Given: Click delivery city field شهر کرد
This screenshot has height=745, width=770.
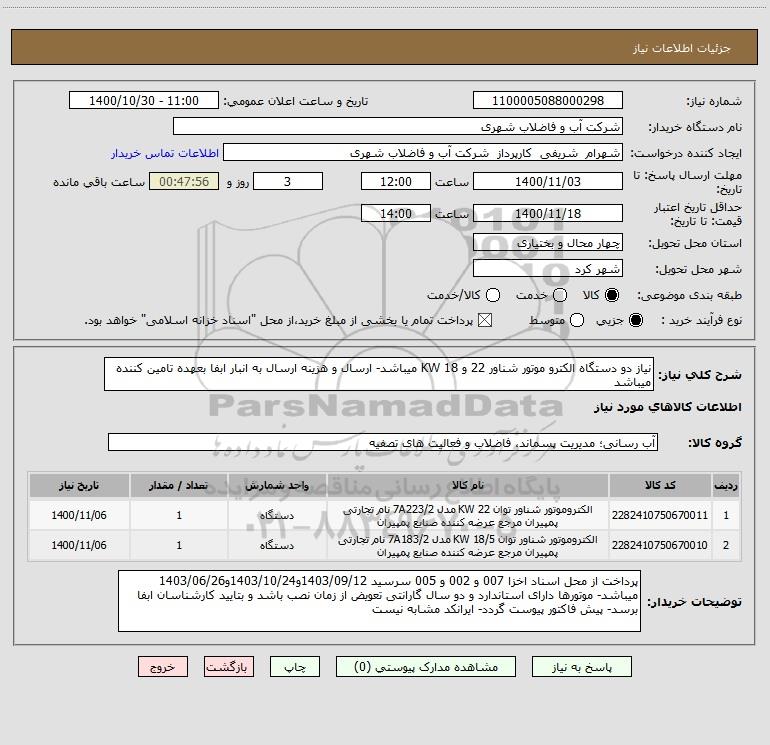Looking at the screenshot, I should click(x=548, y=269).
